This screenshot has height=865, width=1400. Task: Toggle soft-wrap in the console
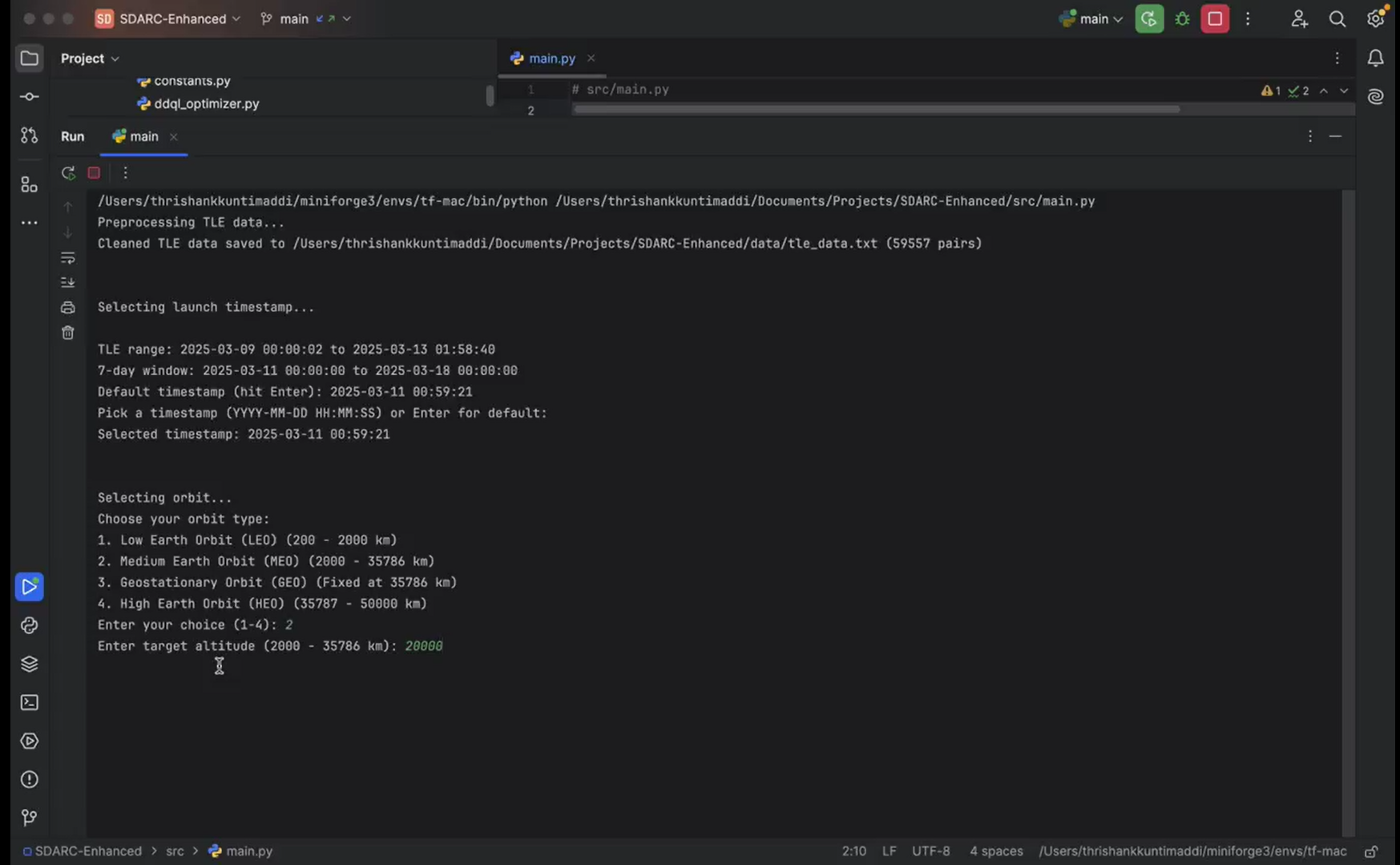[x=67, y=258]
